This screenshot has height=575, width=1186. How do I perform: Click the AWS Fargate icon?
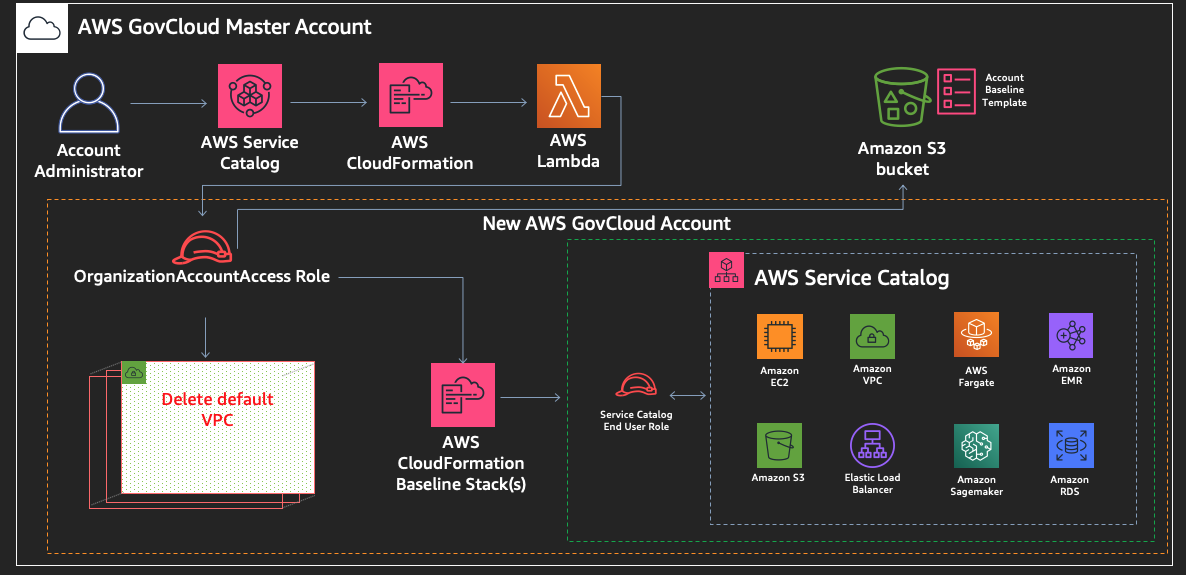point(976,335)
